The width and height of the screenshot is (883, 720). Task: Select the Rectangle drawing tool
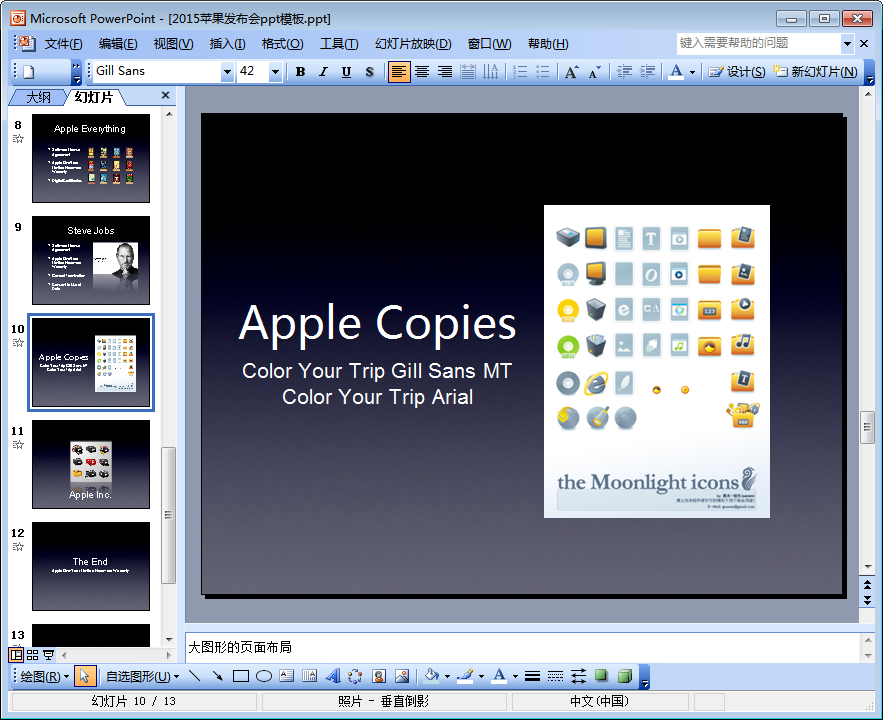[x=240, y=676]
